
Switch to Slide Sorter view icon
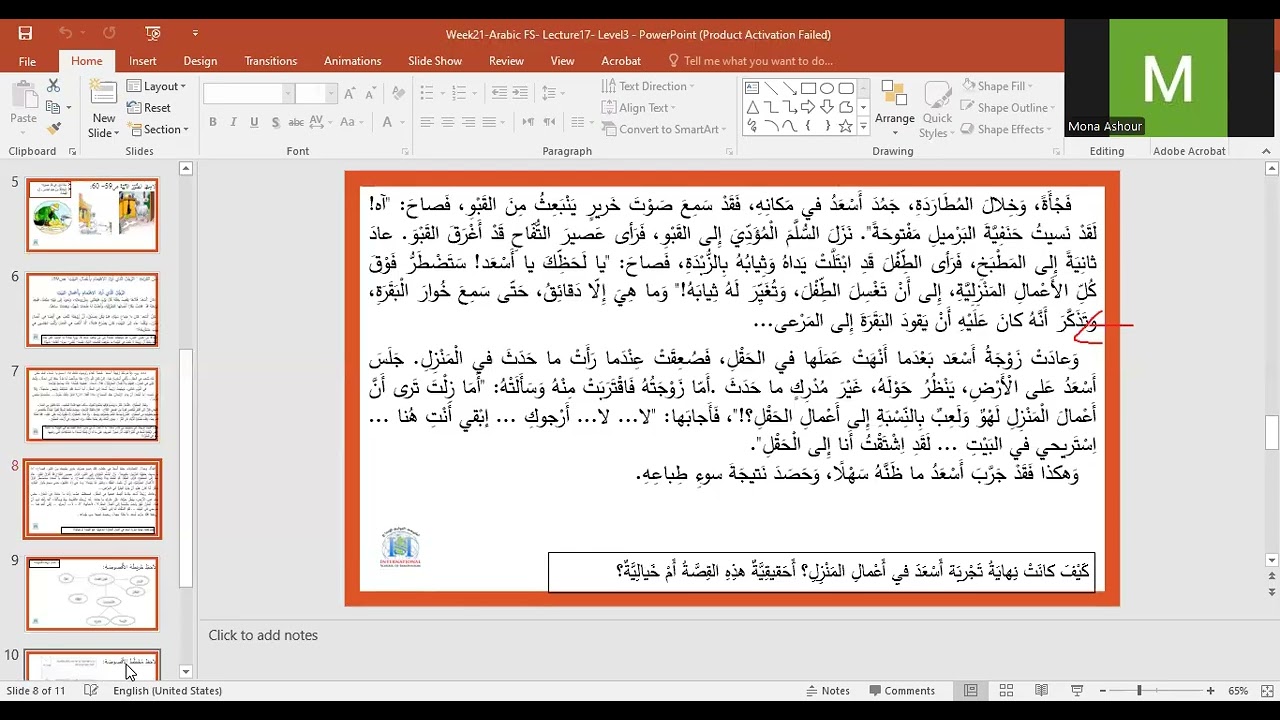click(x=1006, y=690)
